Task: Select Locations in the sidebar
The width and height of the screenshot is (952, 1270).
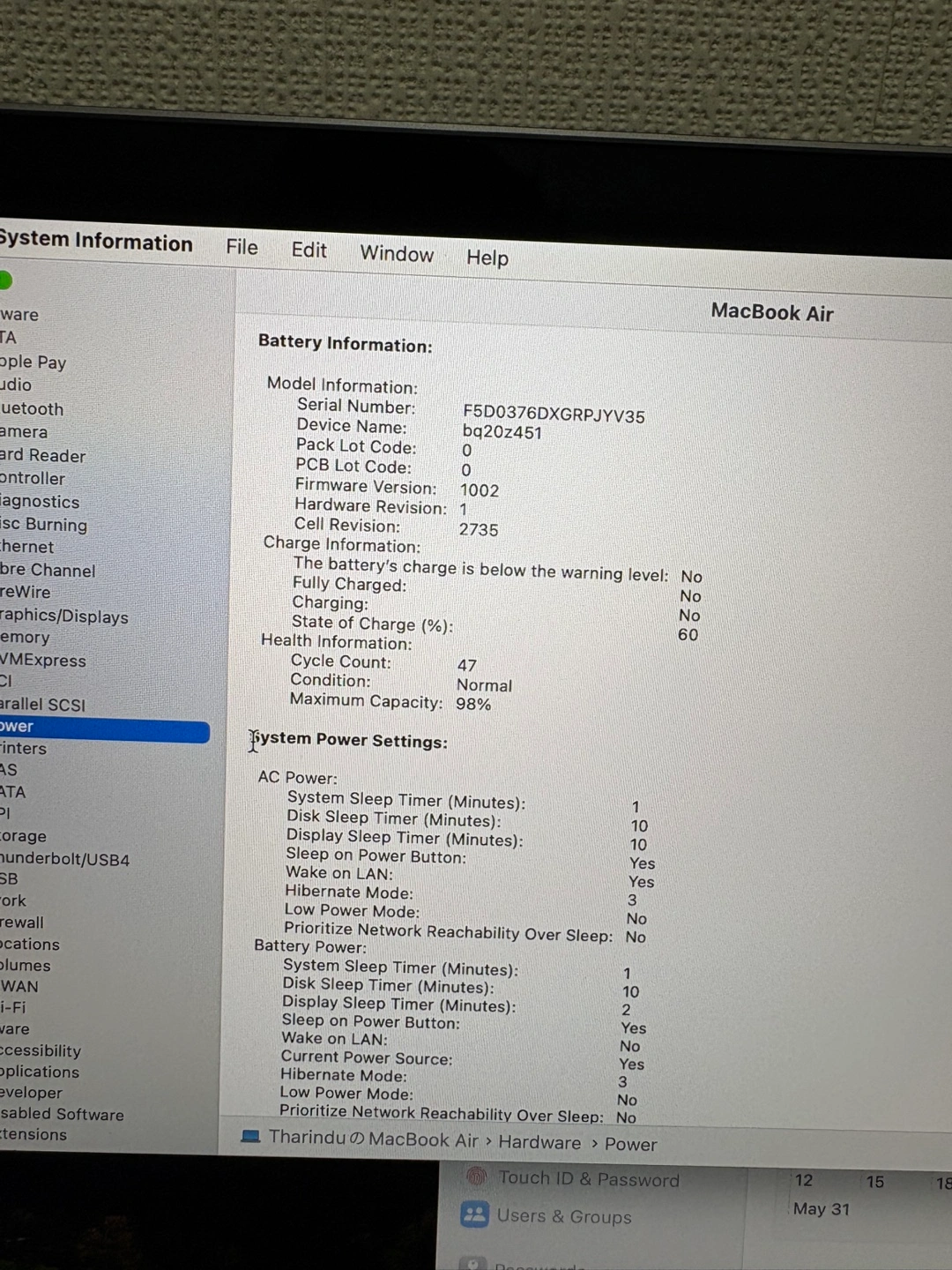Action: (30, 944)
